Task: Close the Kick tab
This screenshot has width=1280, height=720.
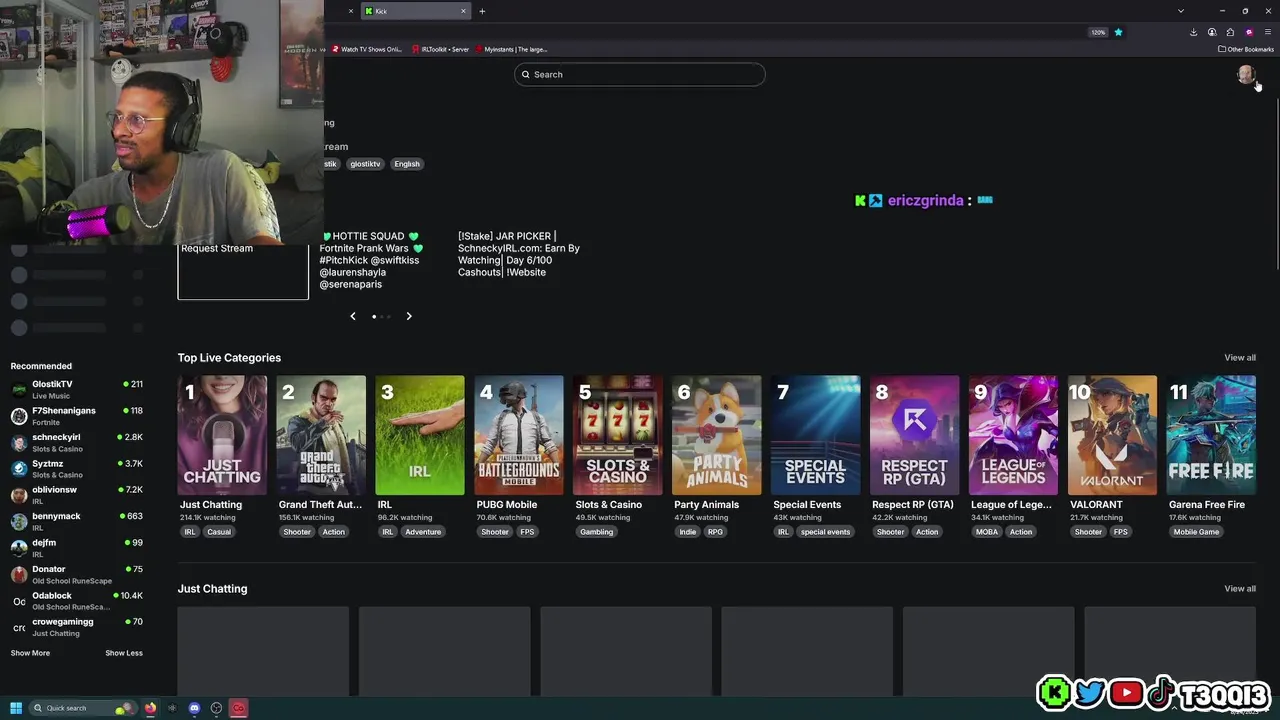Action: (x=463, y=11)
